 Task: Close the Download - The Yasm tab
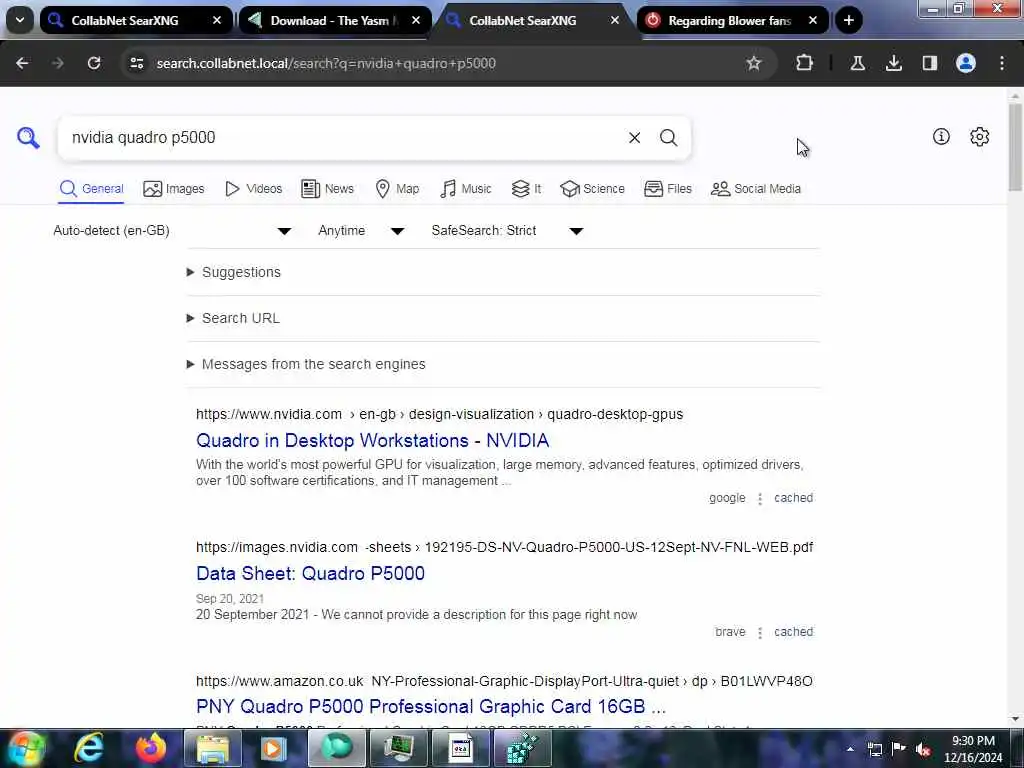pyautogui.click(x=416, y=20)
